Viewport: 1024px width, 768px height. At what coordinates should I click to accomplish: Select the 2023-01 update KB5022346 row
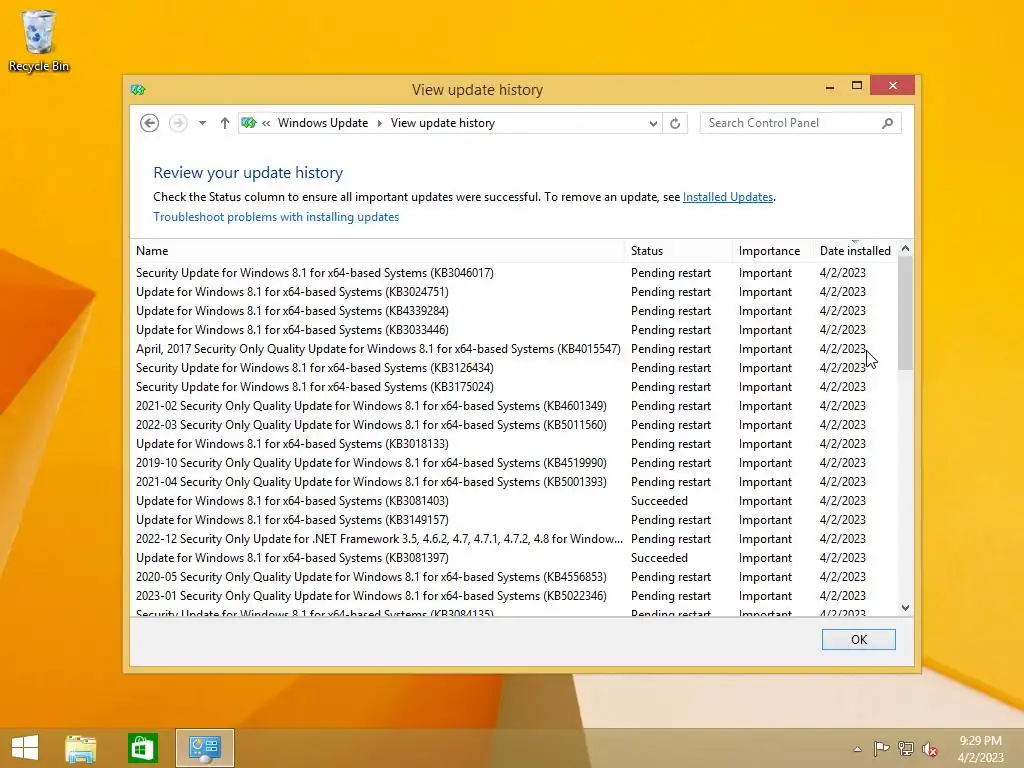coord(513,596)
